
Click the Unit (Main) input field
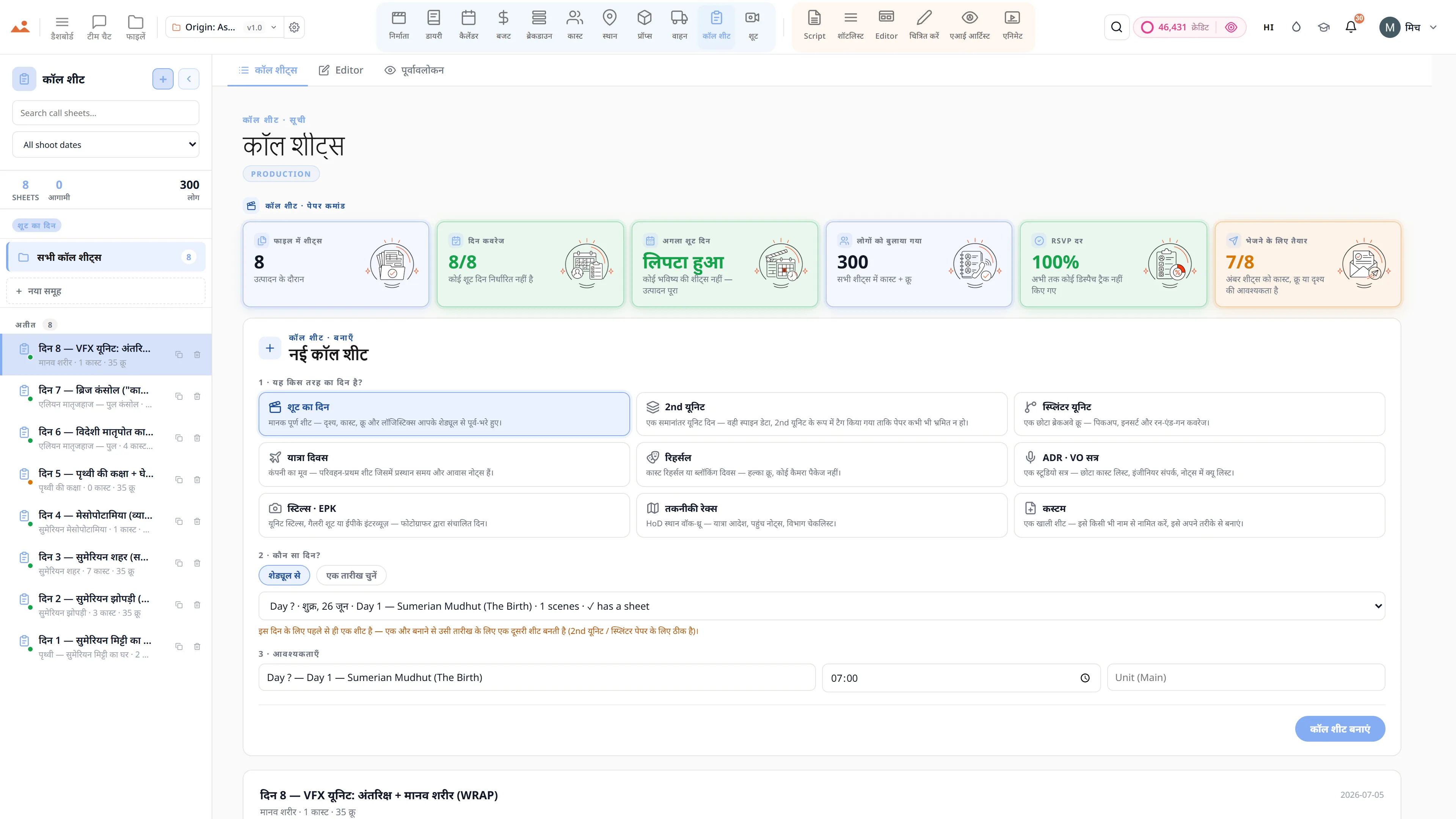[1246, 677]
